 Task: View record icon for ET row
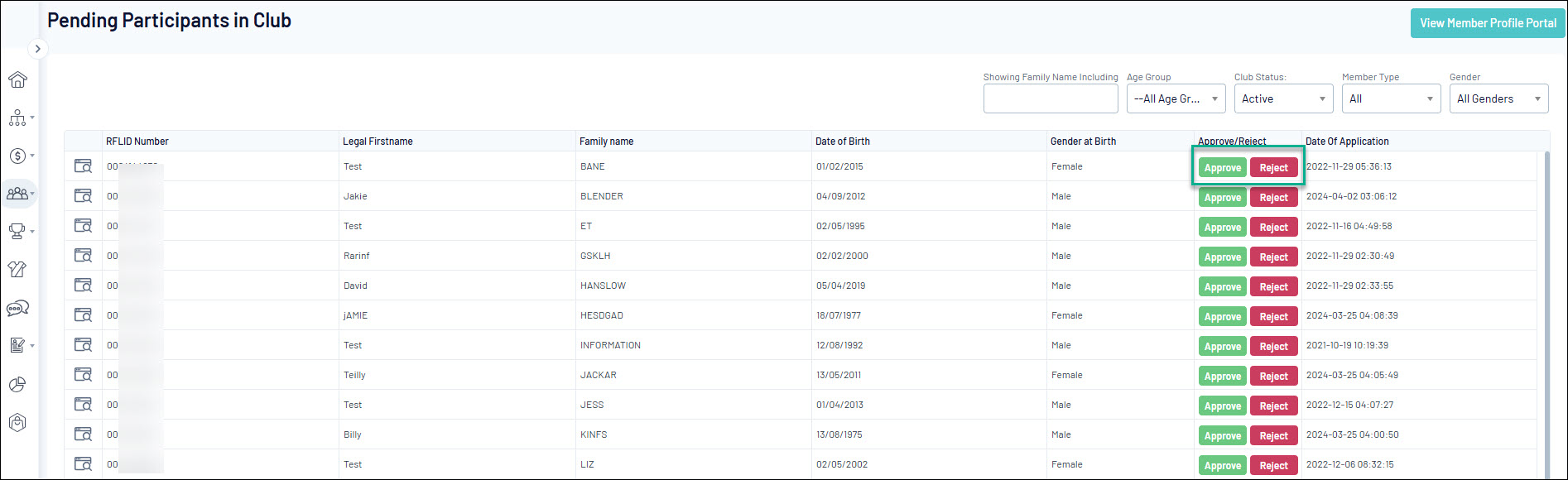point(83,226)
